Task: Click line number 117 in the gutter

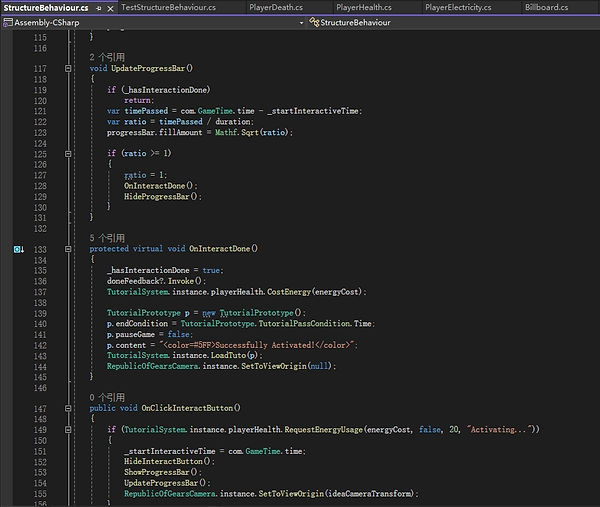Action: pyautogui.click(x=40, y=69)
